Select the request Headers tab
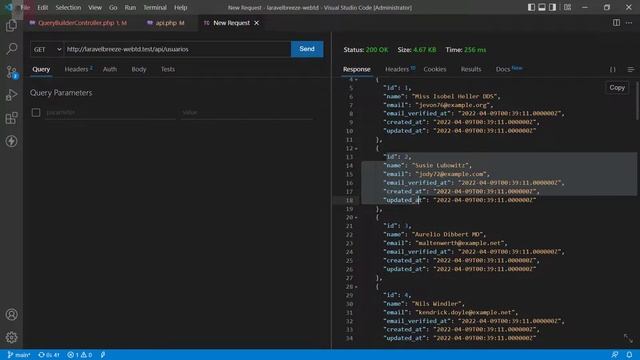The image size is (640, 360). coord(78,69)
